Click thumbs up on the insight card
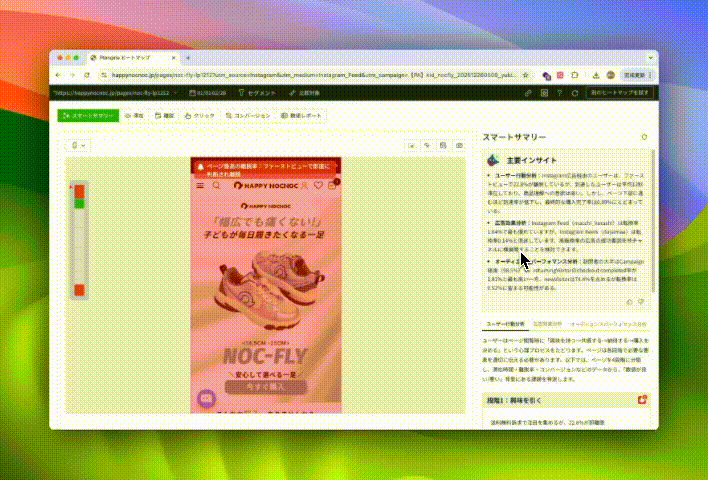 coord(628,301)
